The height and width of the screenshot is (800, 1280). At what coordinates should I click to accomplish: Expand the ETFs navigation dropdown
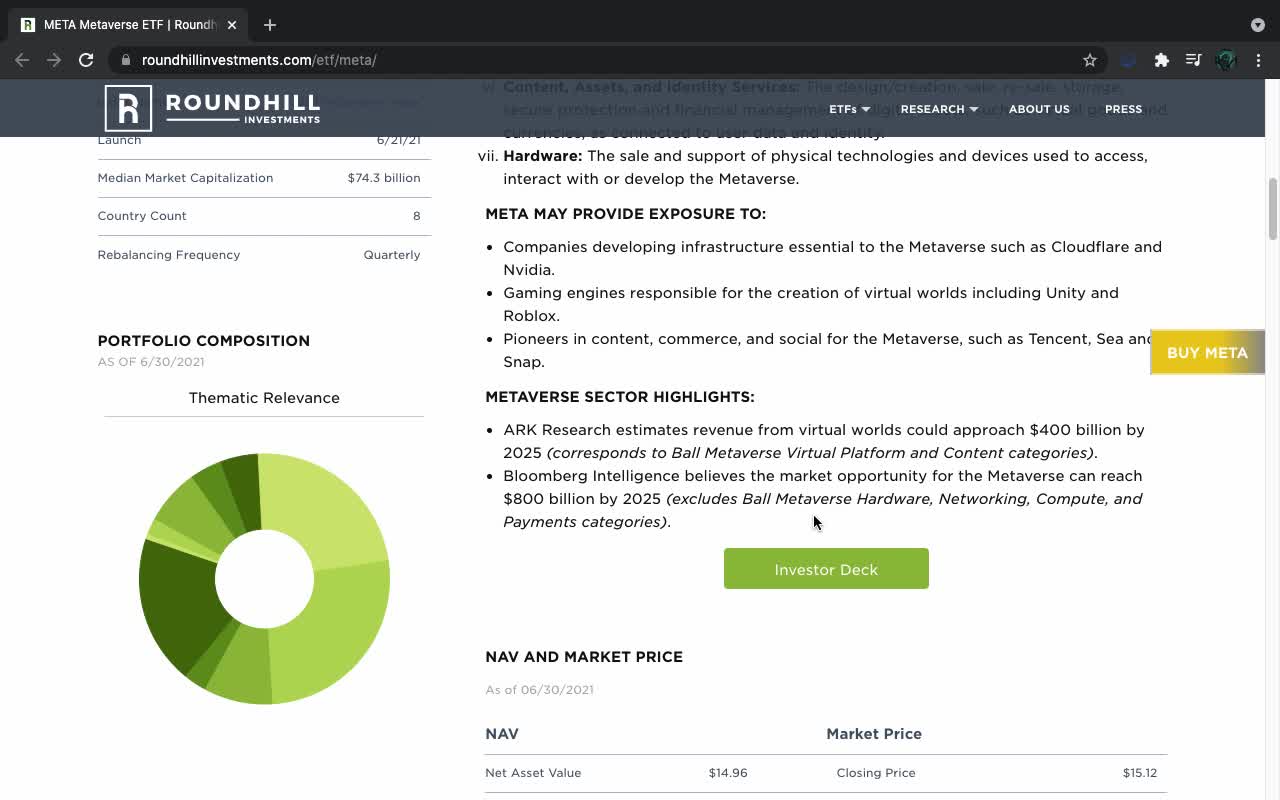849,109
